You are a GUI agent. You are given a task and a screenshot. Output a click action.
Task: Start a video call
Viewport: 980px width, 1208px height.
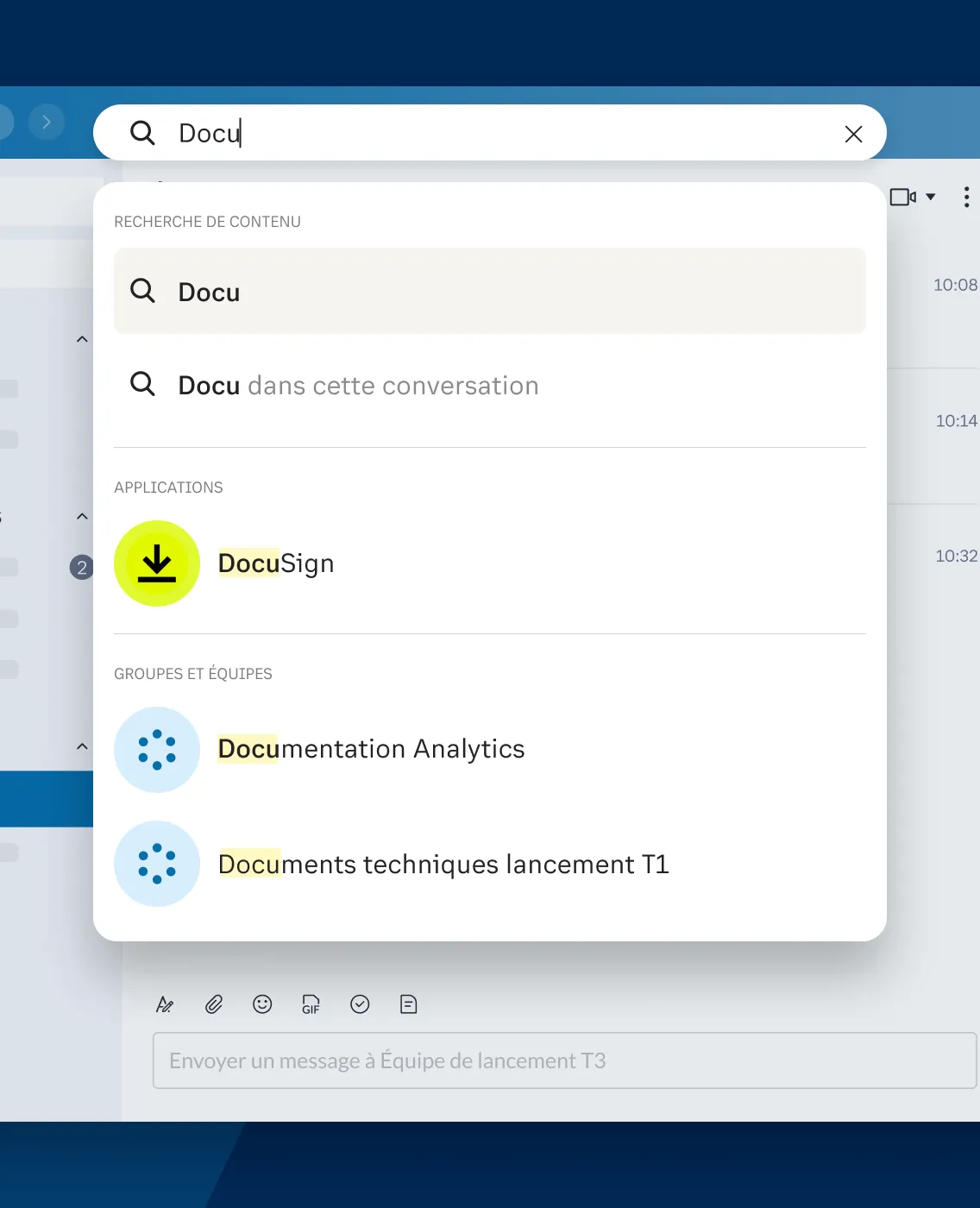(x=904, y=197)
